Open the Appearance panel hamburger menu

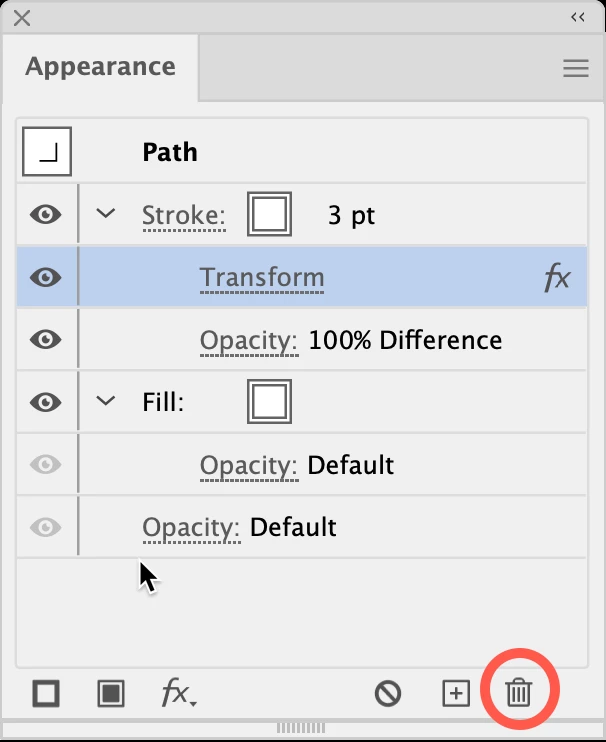pyautogui.click(x=576, y=68)
